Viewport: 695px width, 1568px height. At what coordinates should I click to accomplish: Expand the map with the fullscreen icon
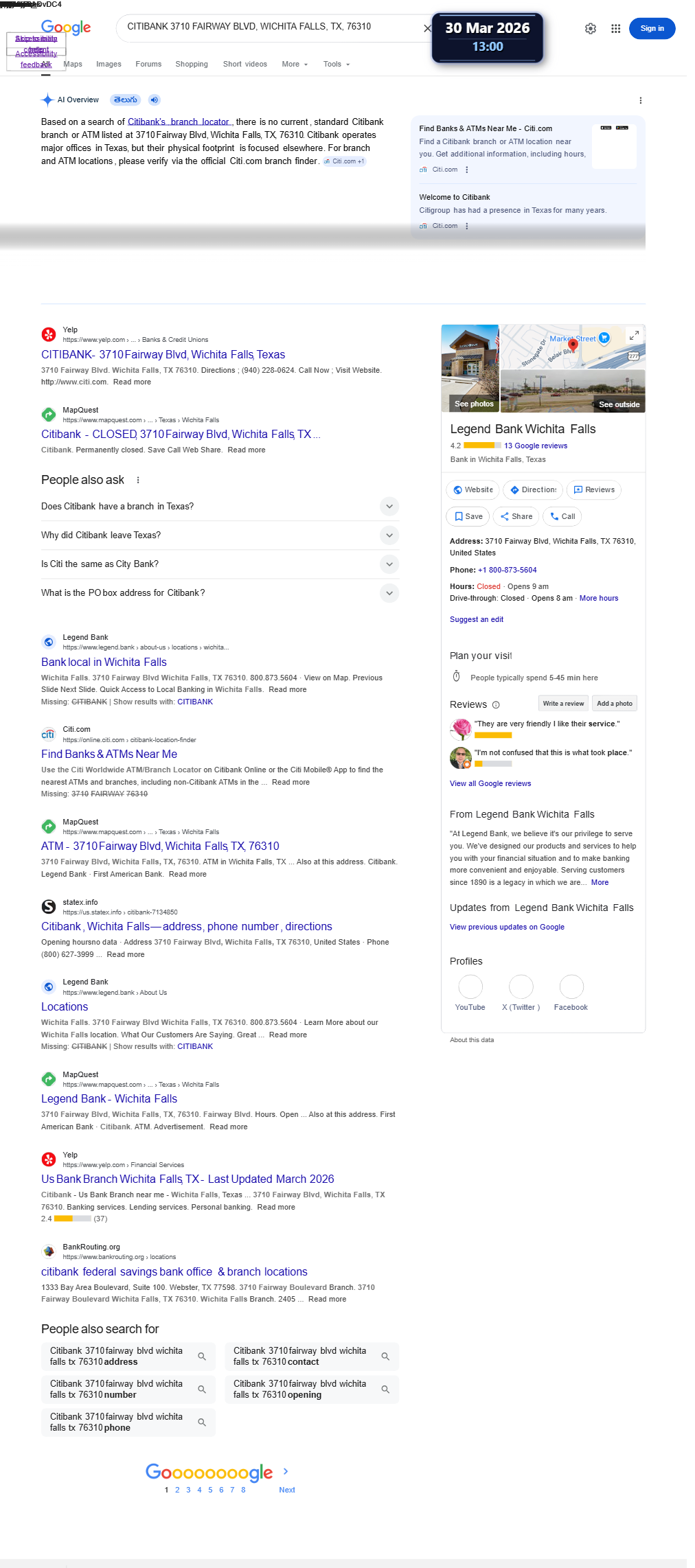coord(634,335)
